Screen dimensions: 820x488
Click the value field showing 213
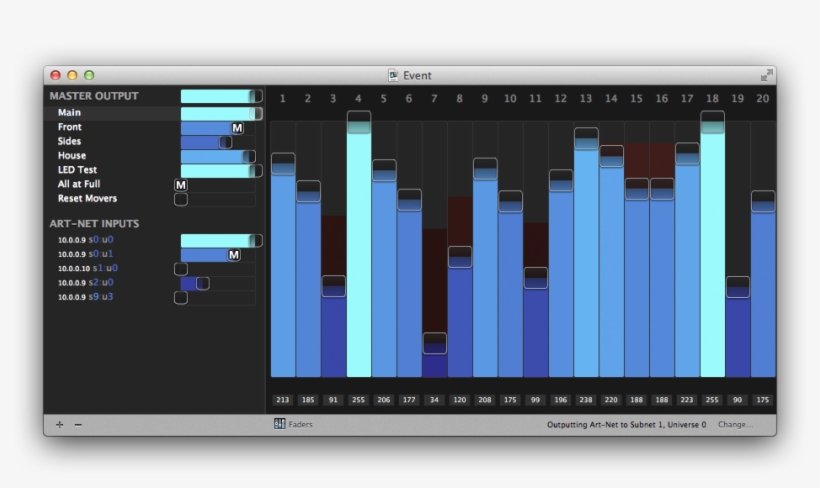point(283,400)
